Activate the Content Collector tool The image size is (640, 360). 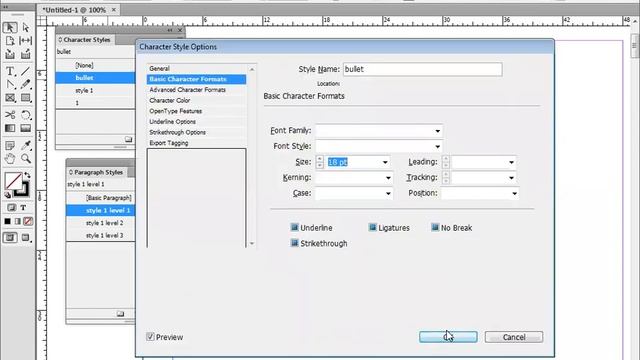[x=10, y=54]
